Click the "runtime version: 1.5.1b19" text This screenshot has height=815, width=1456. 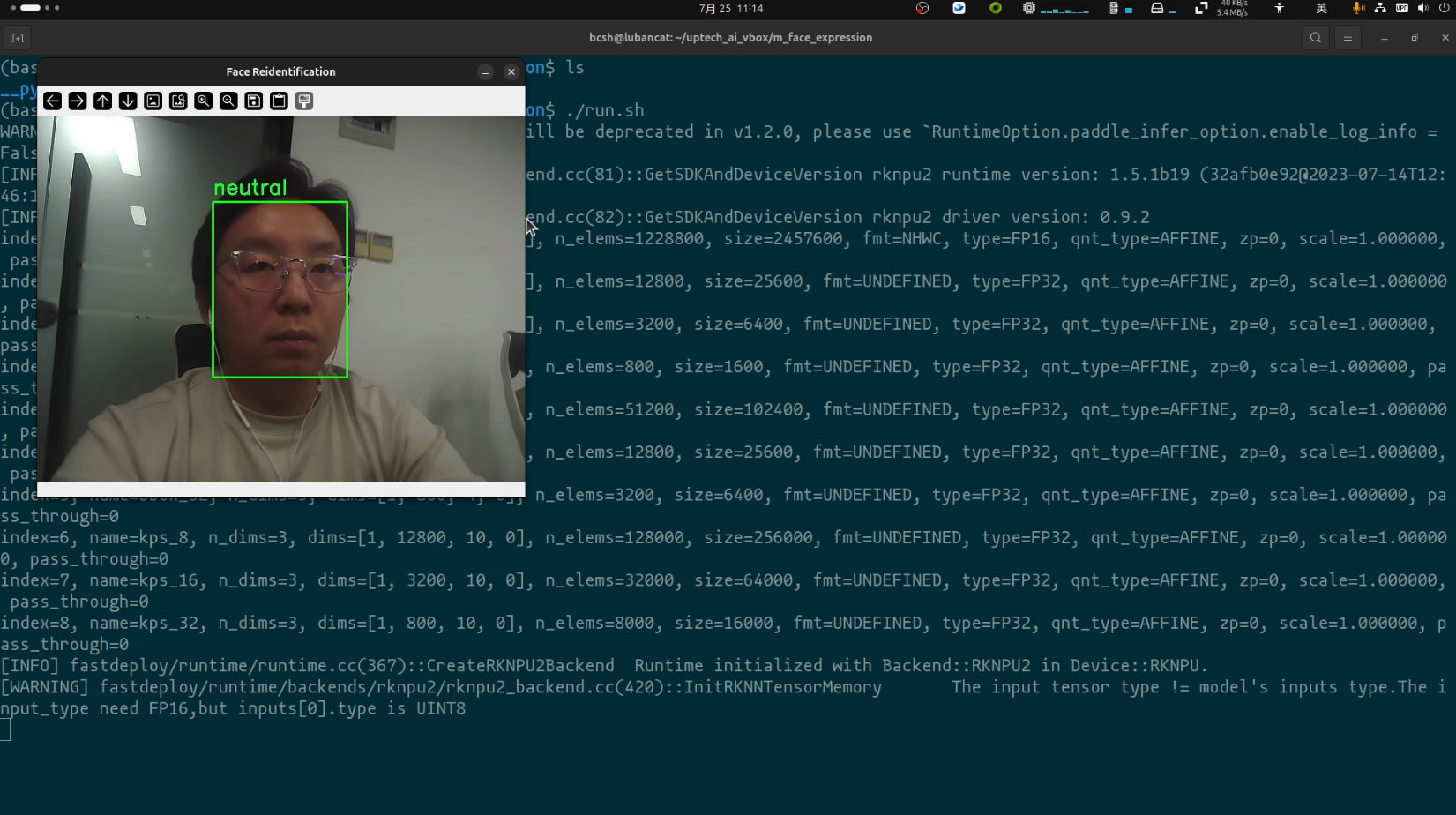(1065, 175)
